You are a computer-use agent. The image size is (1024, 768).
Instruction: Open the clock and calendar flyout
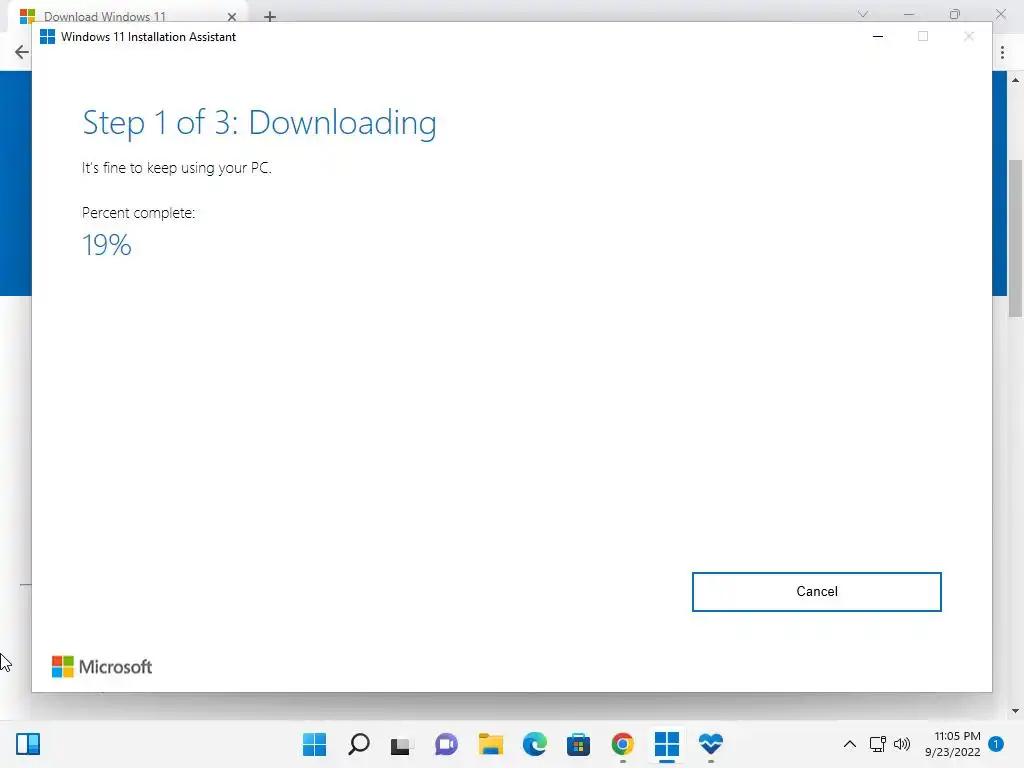click(953, 744)
